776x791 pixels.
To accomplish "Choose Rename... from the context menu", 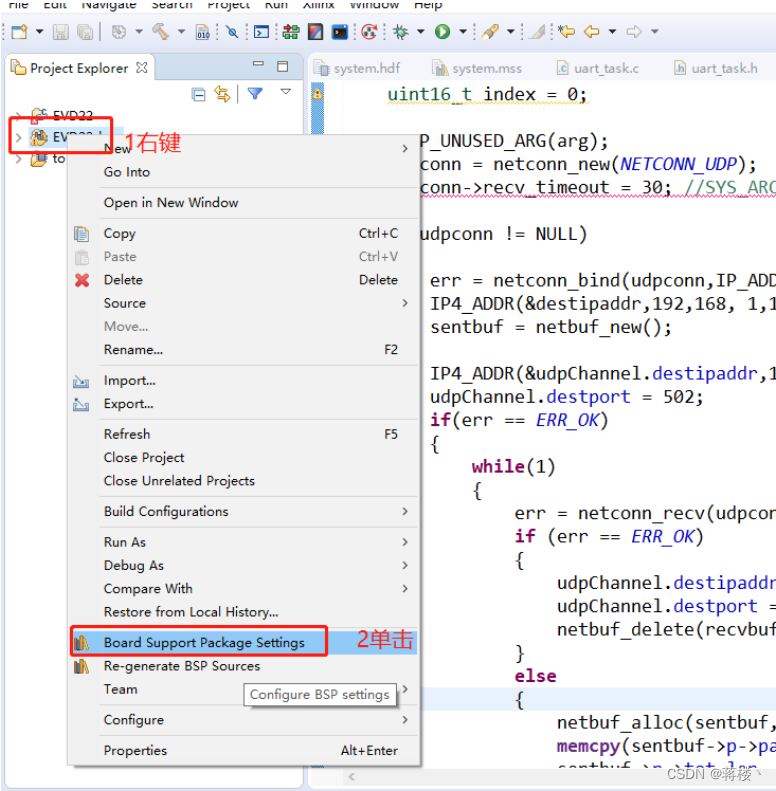I will coord(244,350).
